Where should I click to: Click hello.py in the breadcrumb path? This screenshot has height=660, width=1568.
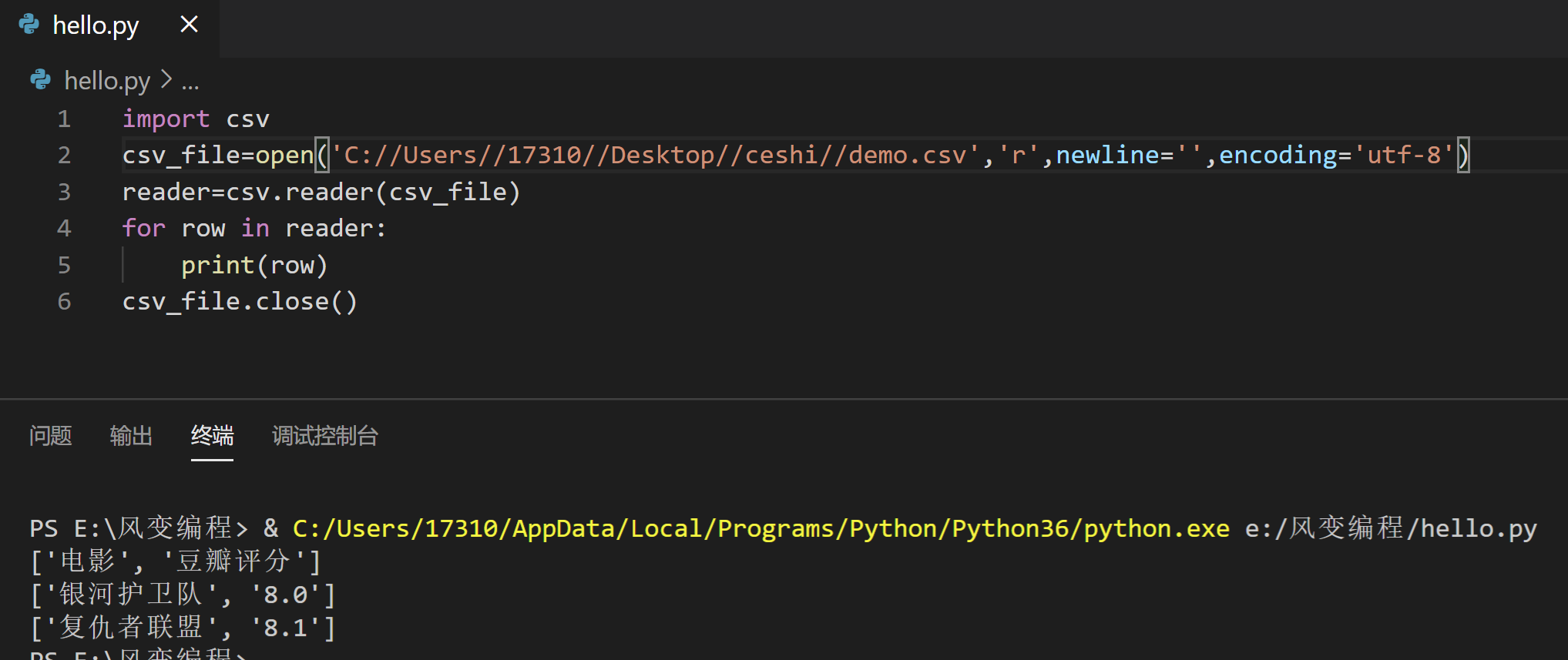click(107, 80)
